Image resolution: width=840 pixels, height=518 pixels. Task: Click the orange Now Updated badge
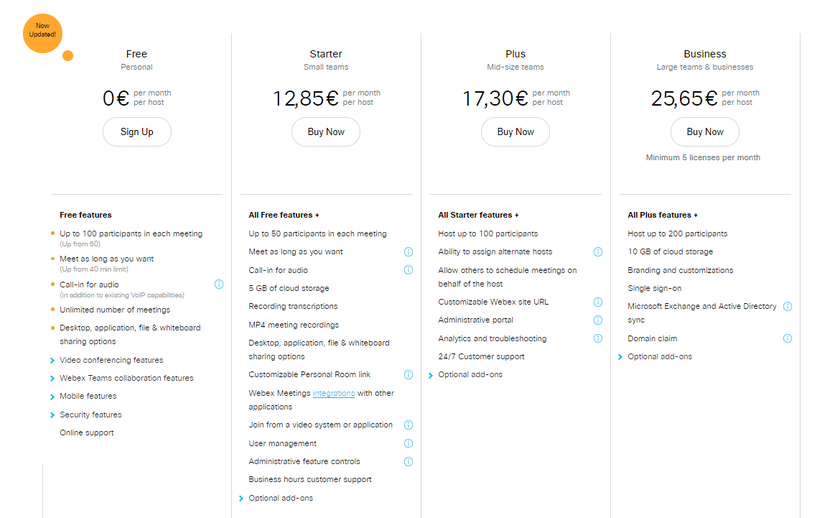pyautogui.click(x=43, y=30)
